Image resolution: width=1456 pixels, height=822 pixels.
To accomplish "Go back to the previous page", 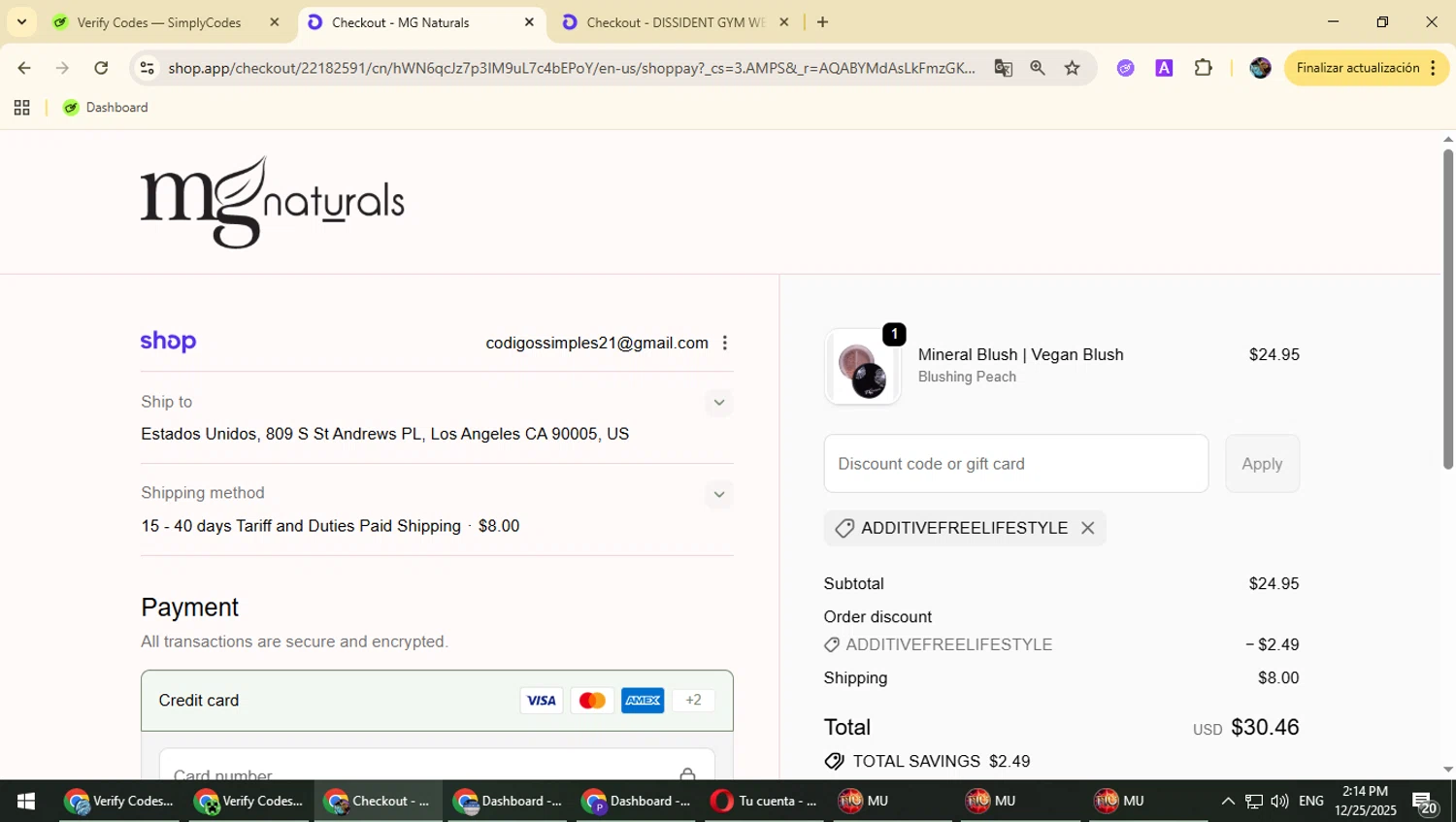I will click(x=23, y=68).
